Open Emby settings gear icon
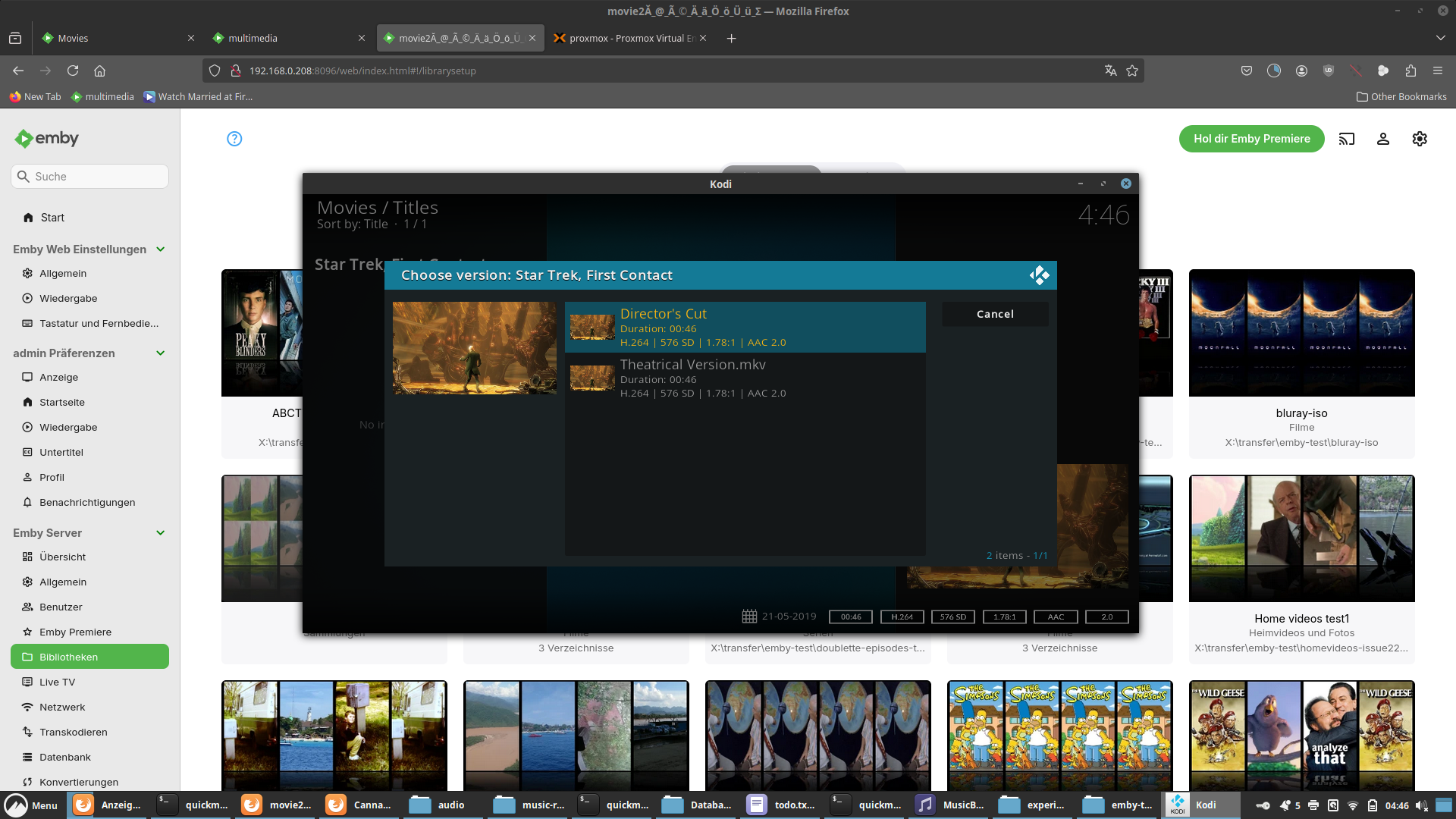 coord(1419,139)
